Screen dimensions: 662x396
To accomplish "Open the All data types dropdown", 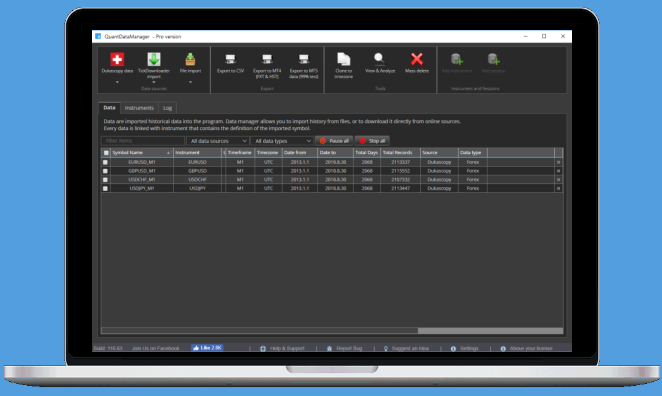I will coord(282,141).
